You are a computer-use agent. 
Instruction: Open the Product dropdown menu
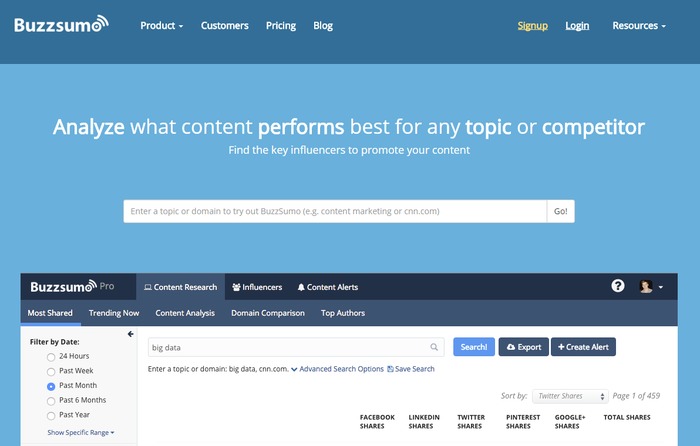[162, 25]
